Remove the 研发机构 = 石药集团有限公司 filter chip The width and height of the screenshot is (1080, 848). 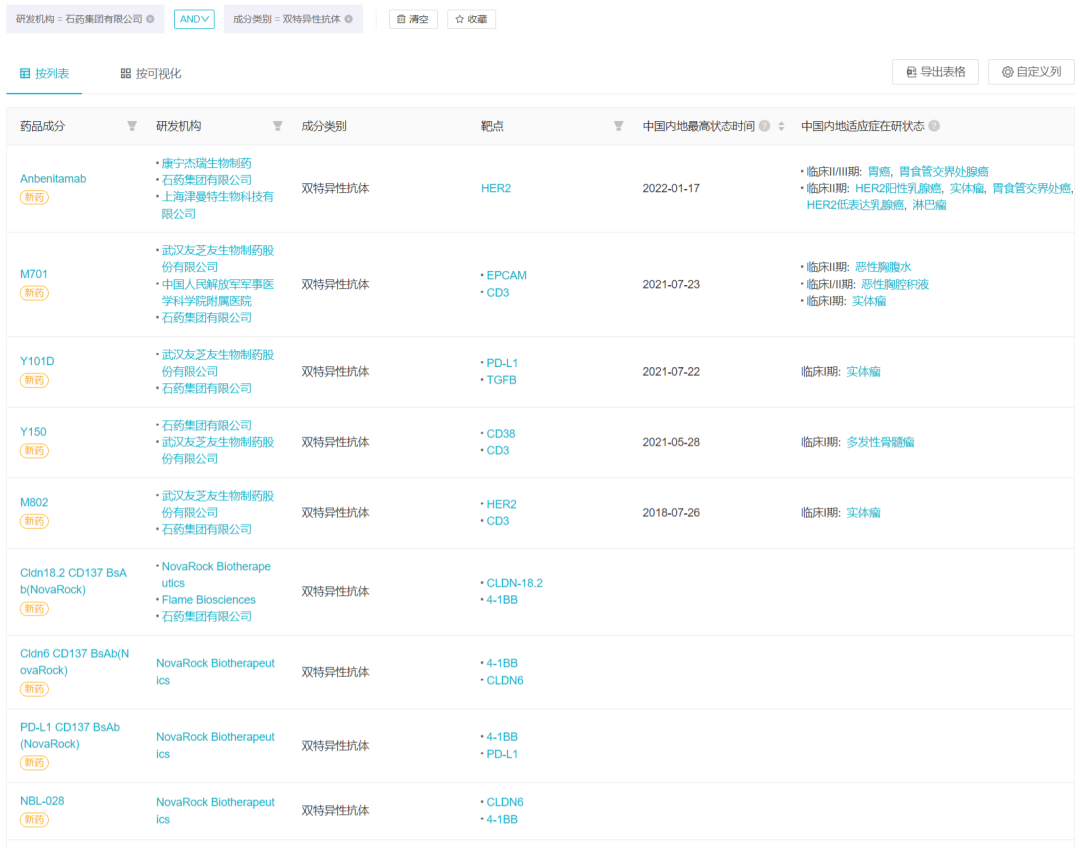point(150,19)
